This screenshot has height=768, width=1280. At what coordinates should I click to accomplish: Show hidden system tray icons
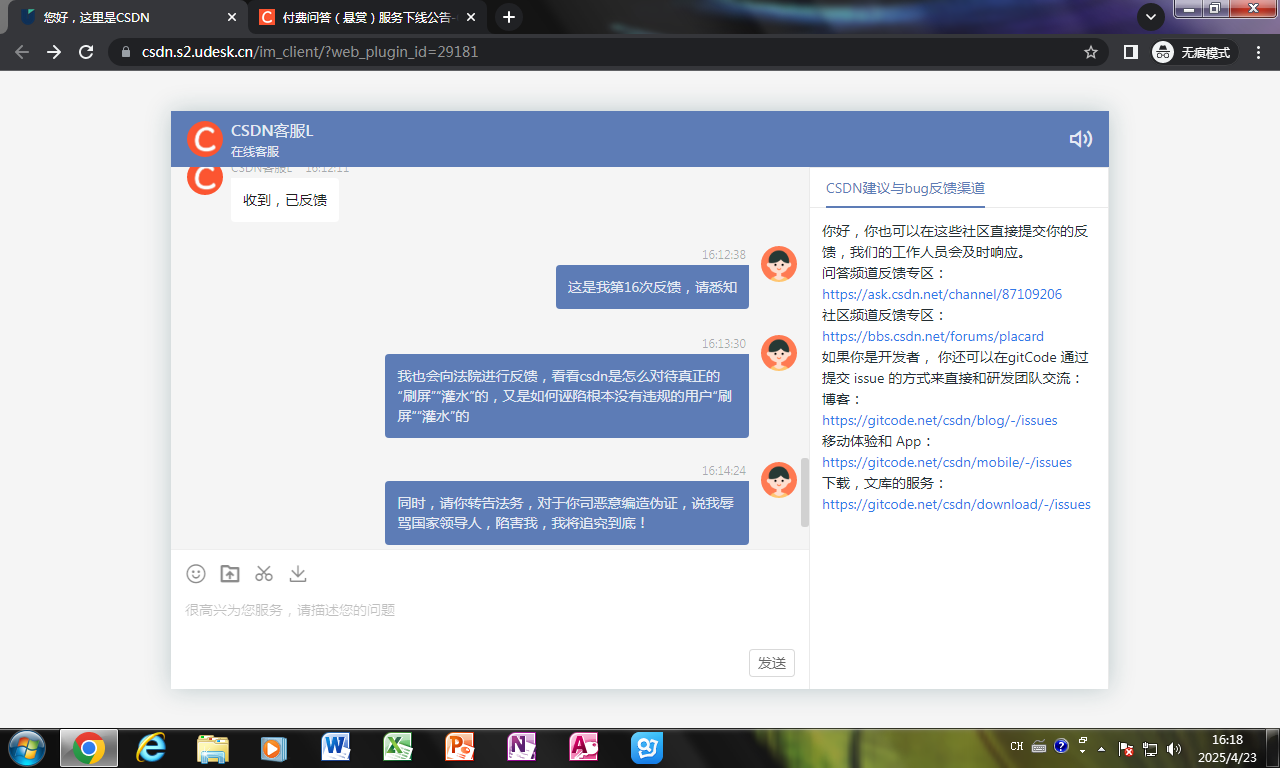click(1102, 748)
